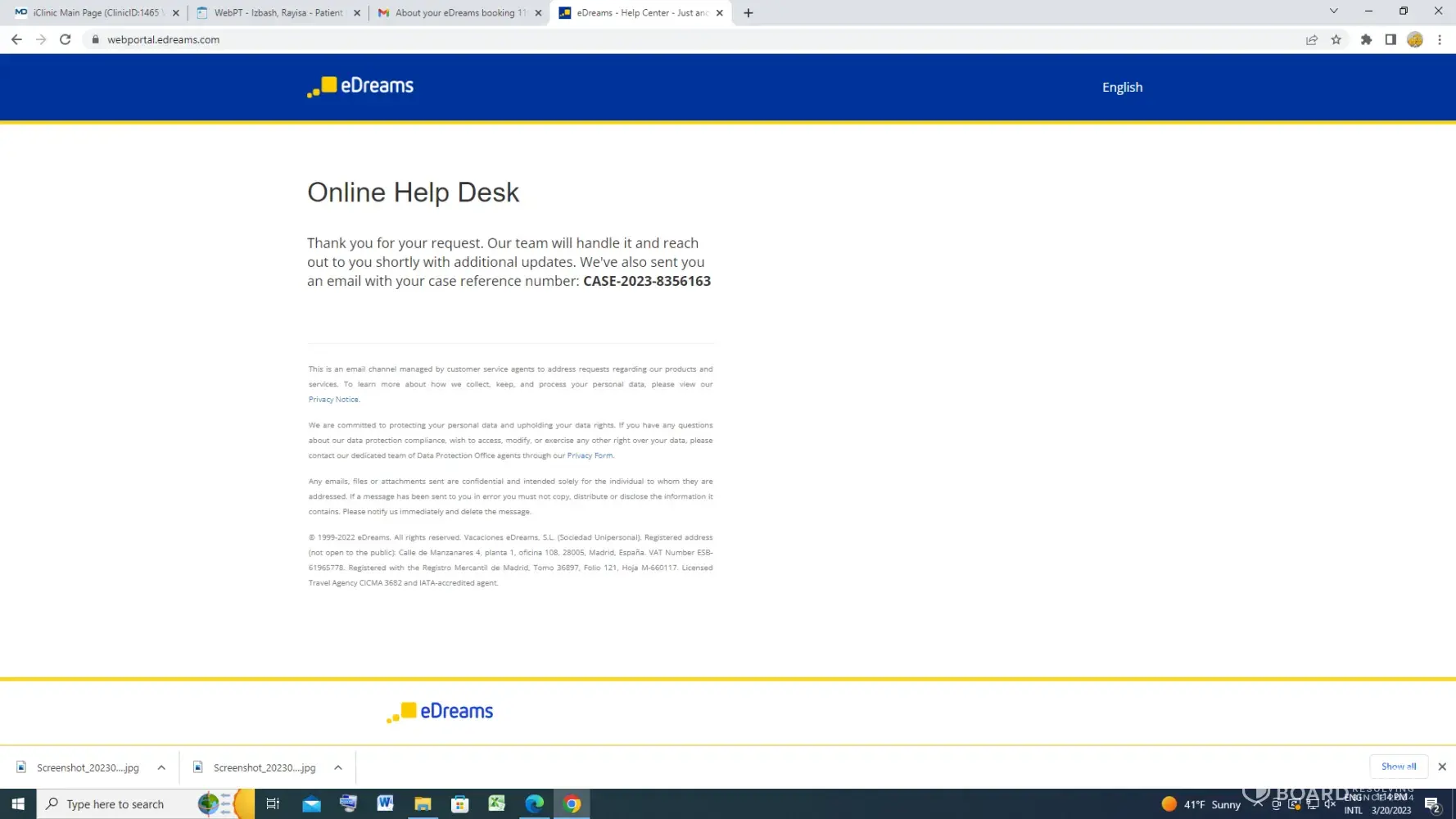Open the Windows Start menu

coord(18,803)
